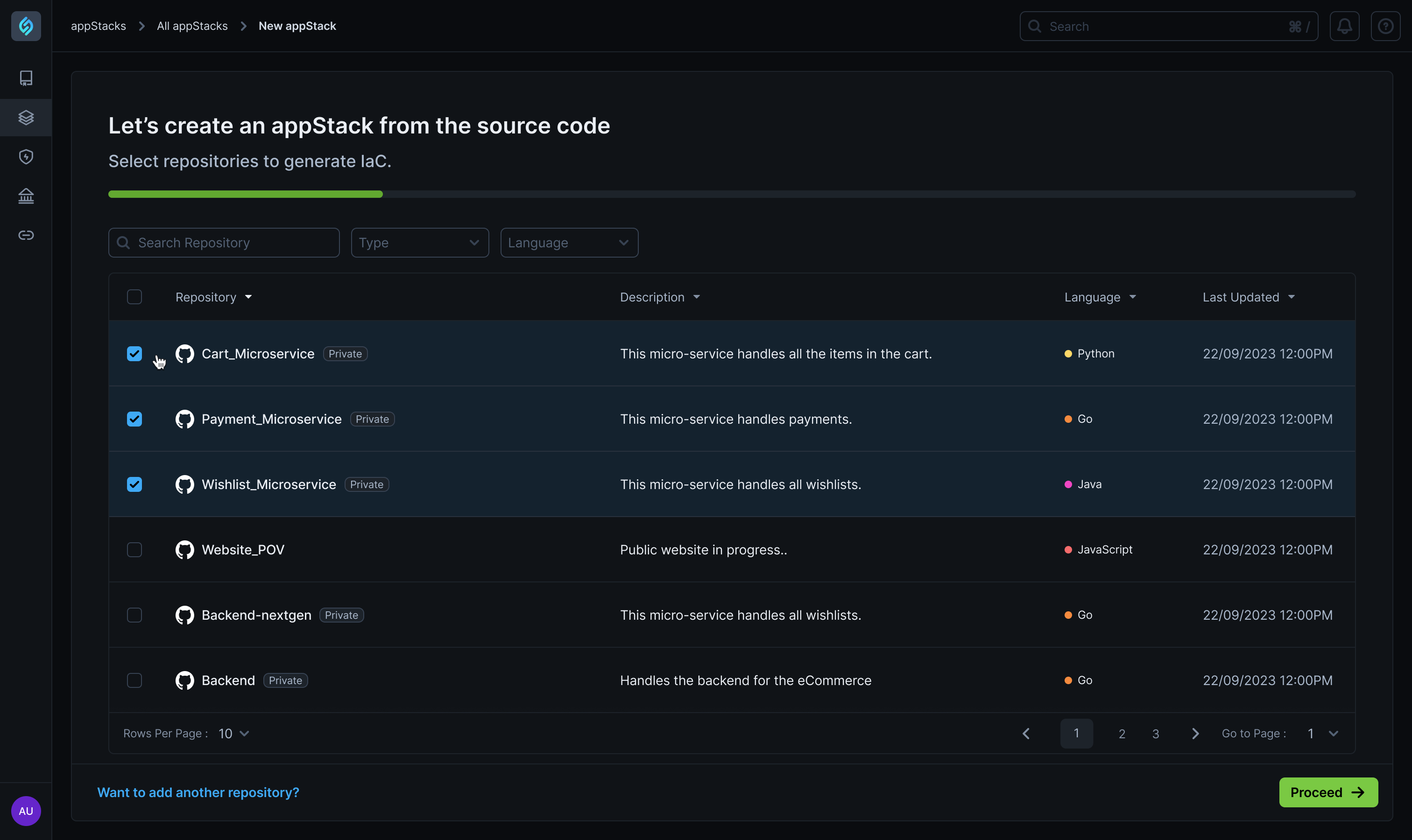The width and height of the screenshot is (1412, 840).
Task: Click the yellow Python language dot
Action: coord(1067,354)
